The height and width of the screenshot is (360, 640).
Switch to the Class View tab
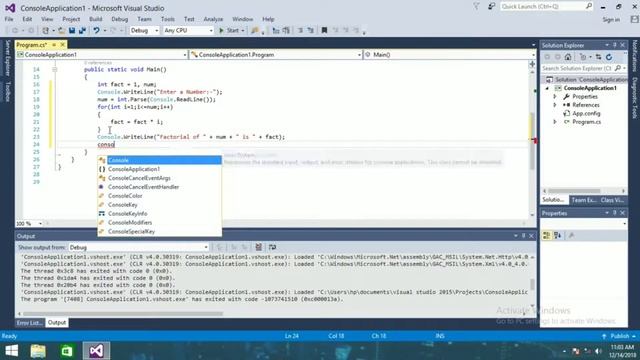pyautogui.click(x=612, y=200)
